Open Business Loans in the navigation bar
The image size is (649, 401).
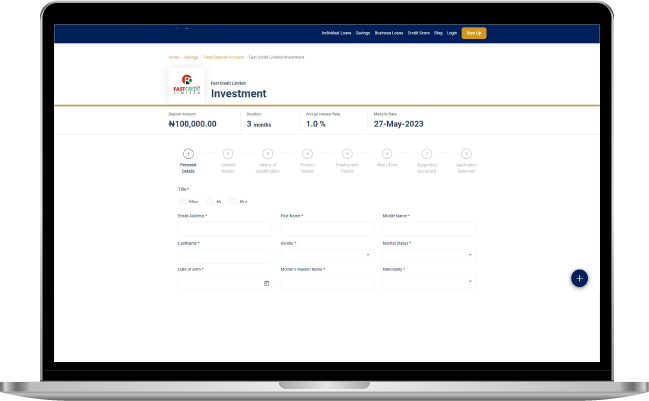tap(389, 33)
